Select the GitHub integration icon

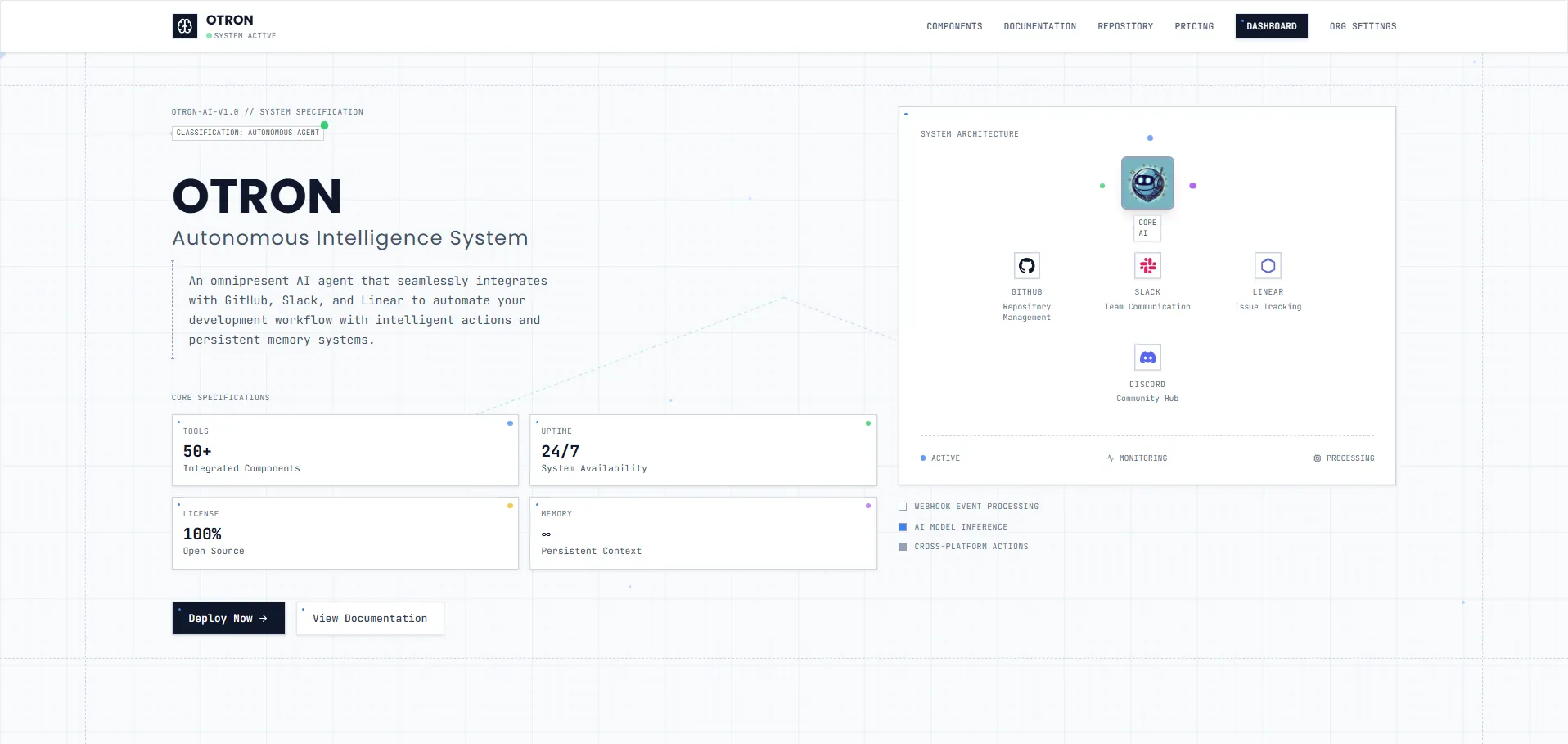(x=1026, y=266)
